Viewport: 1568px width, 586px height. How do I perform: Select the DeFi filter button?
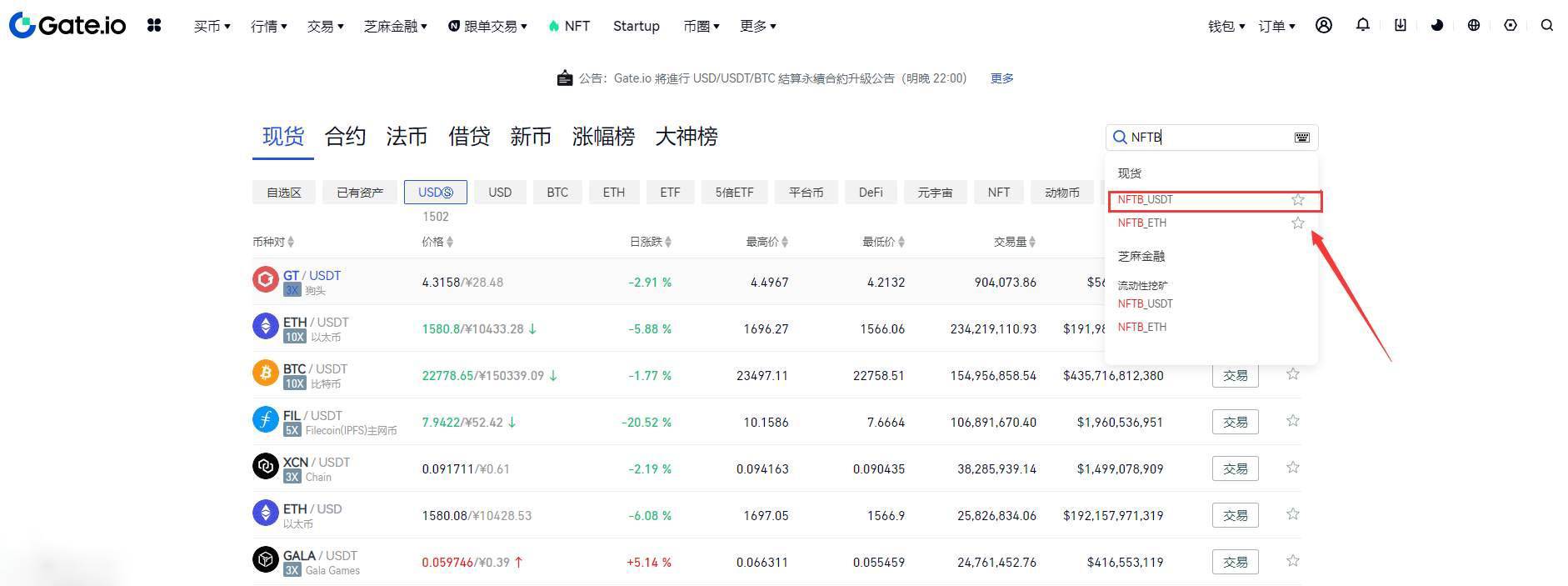pyautogui.click(x=871, y=193)
